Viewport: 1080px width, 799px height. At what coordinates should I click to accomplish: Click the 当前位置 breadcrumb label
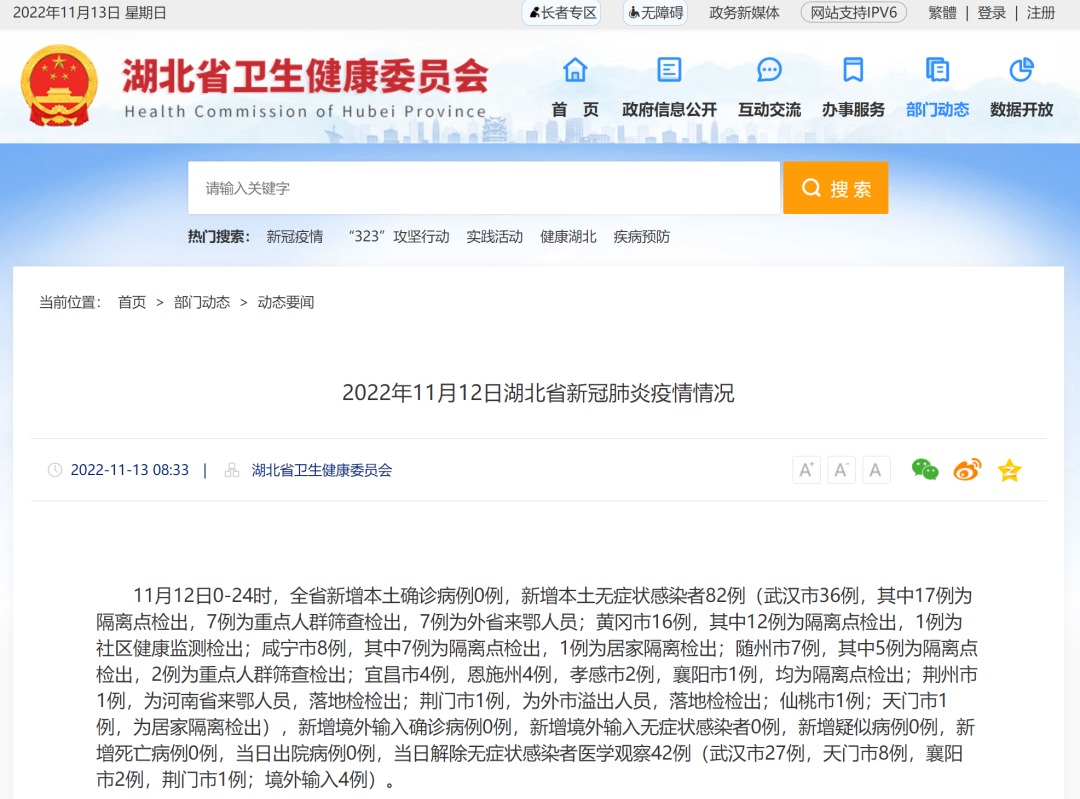click(x=70, y=302)
